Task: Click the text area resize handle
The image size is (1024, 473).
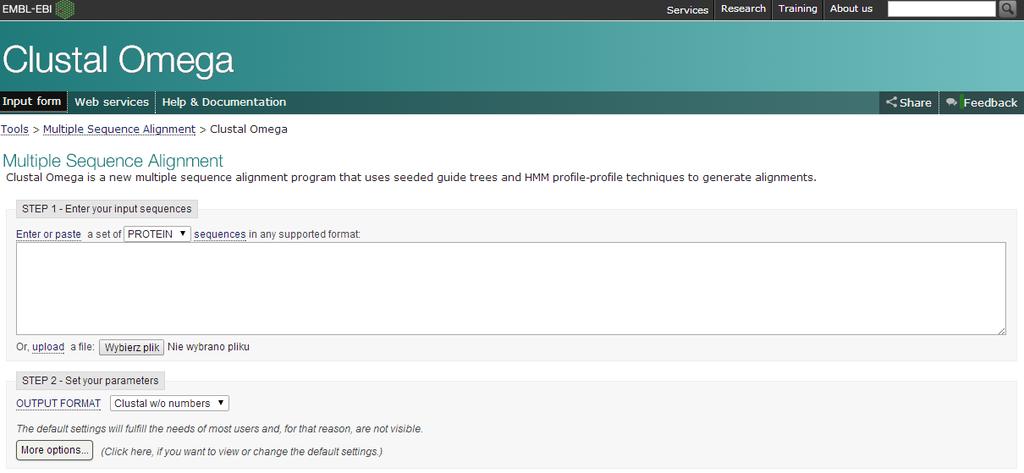Action: (x=1002, y=331)
